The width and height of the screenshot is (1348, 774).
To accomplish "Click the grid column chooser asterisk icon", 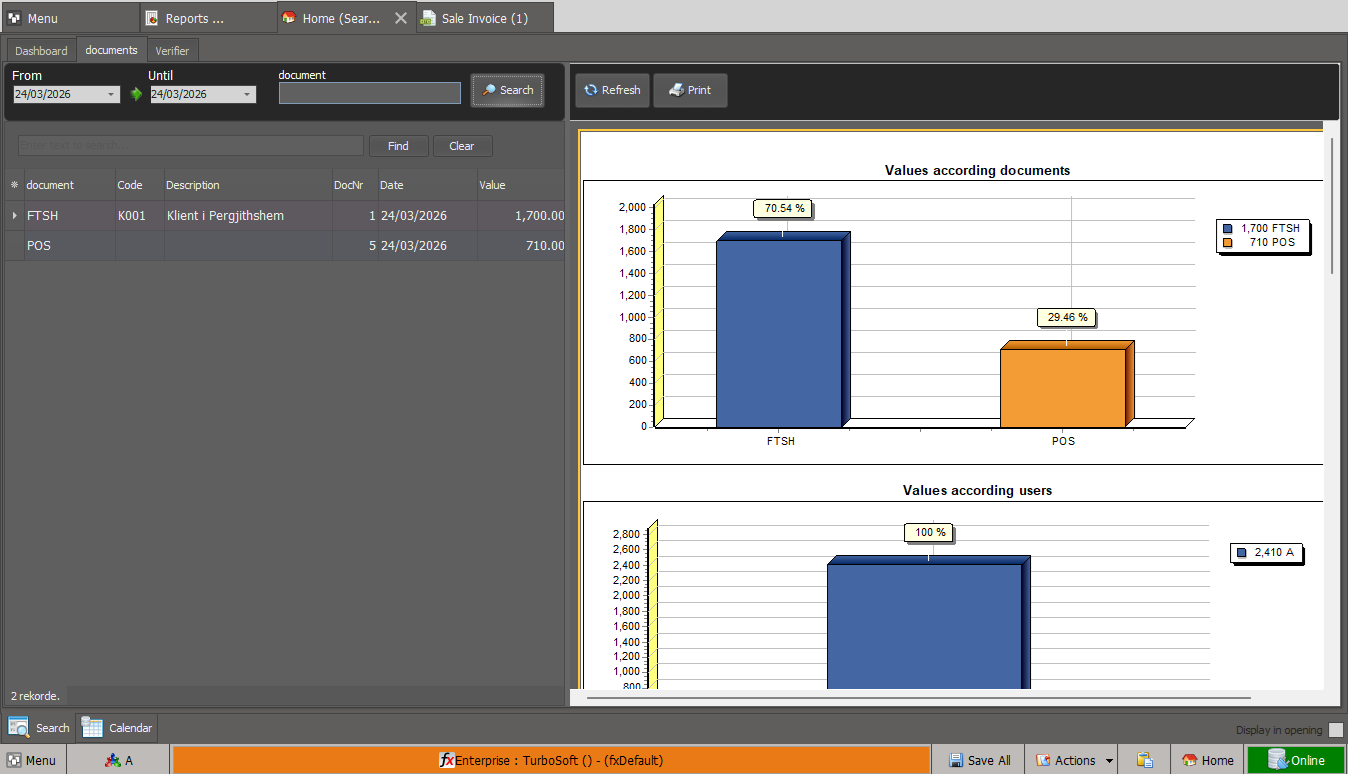I will coord(14,185).
